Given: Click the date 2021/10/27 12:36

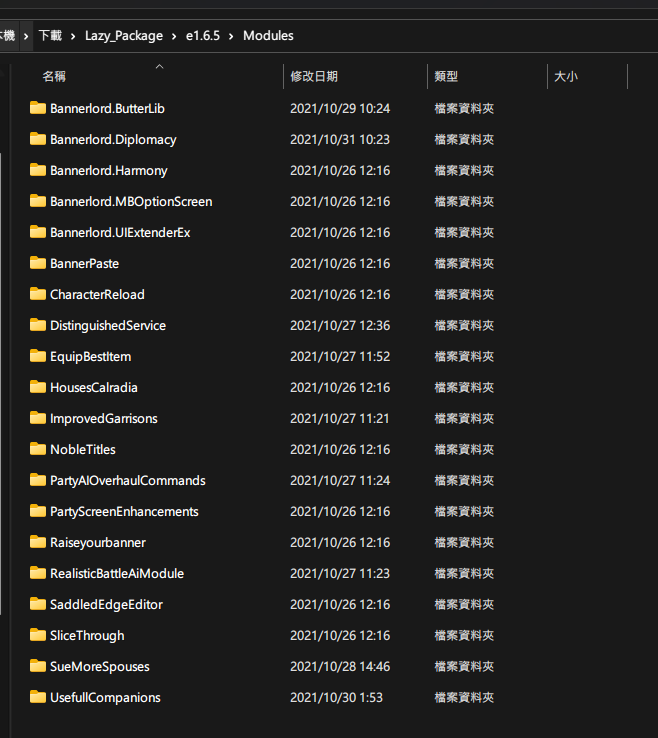Looking at the screenshot, I should 340,326.
